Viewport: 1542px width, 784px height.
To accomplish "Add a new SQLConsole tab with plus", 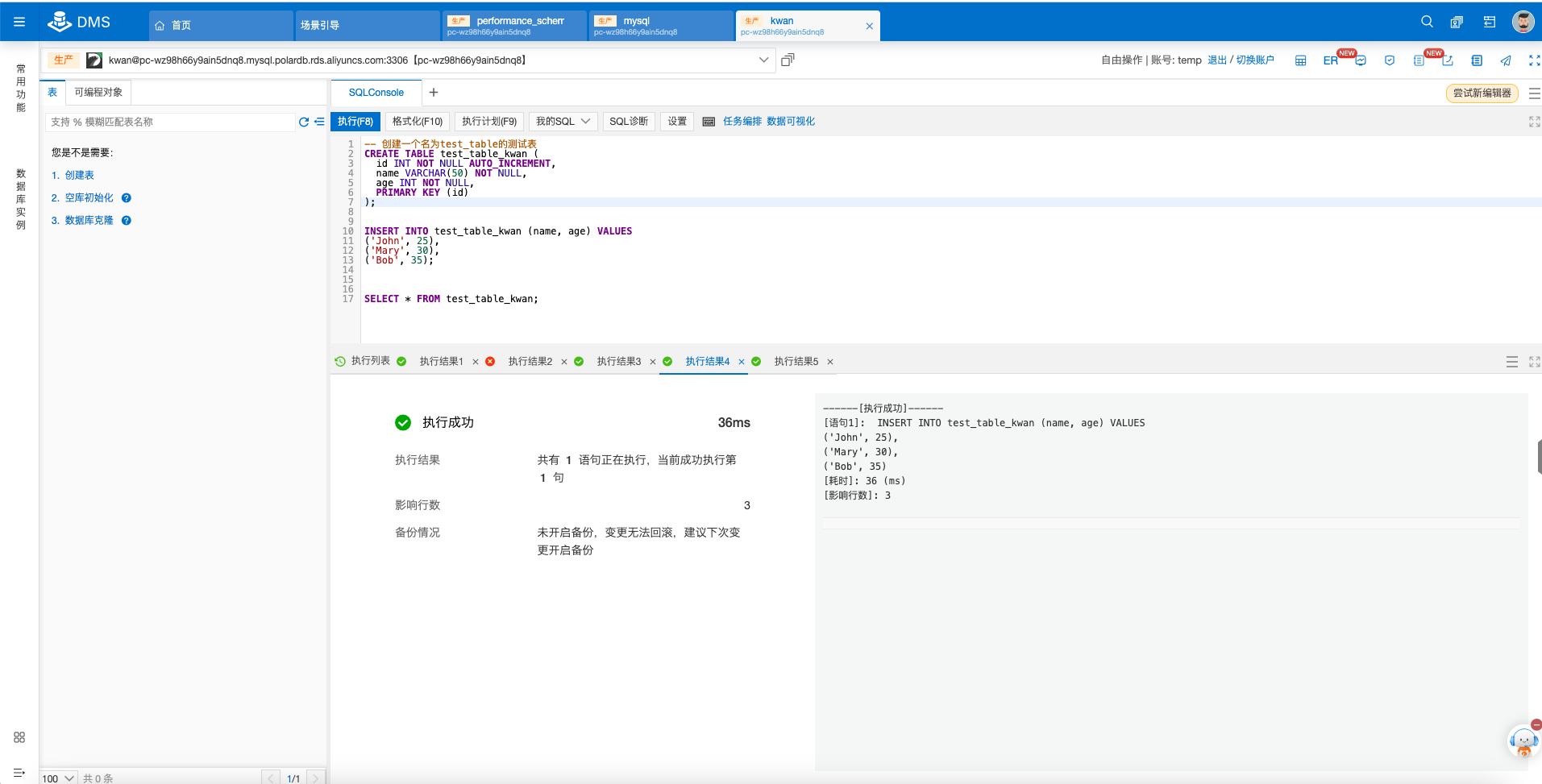I will [434, 93].
